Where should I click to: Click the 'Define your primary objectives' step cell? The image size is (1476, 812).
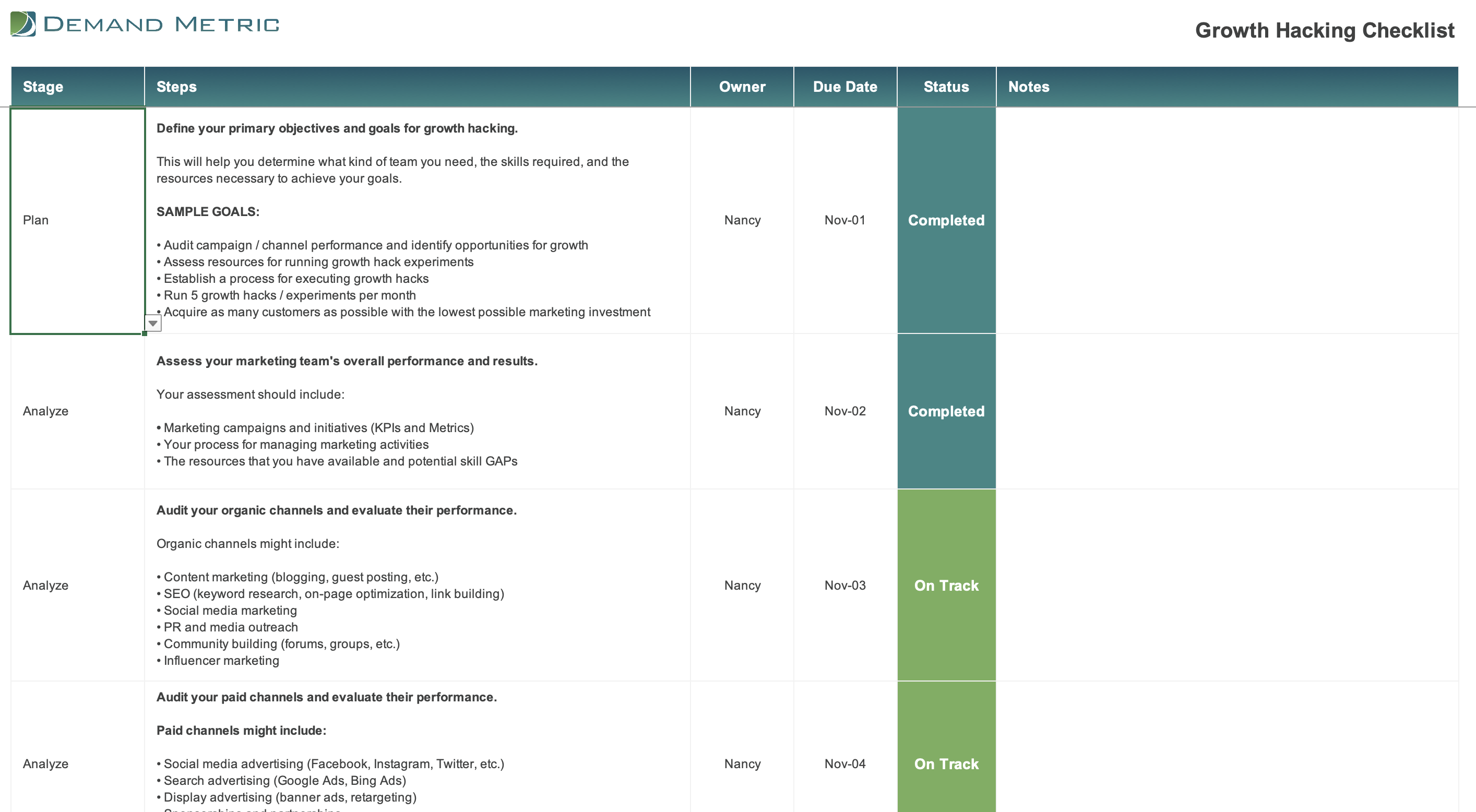417,221
